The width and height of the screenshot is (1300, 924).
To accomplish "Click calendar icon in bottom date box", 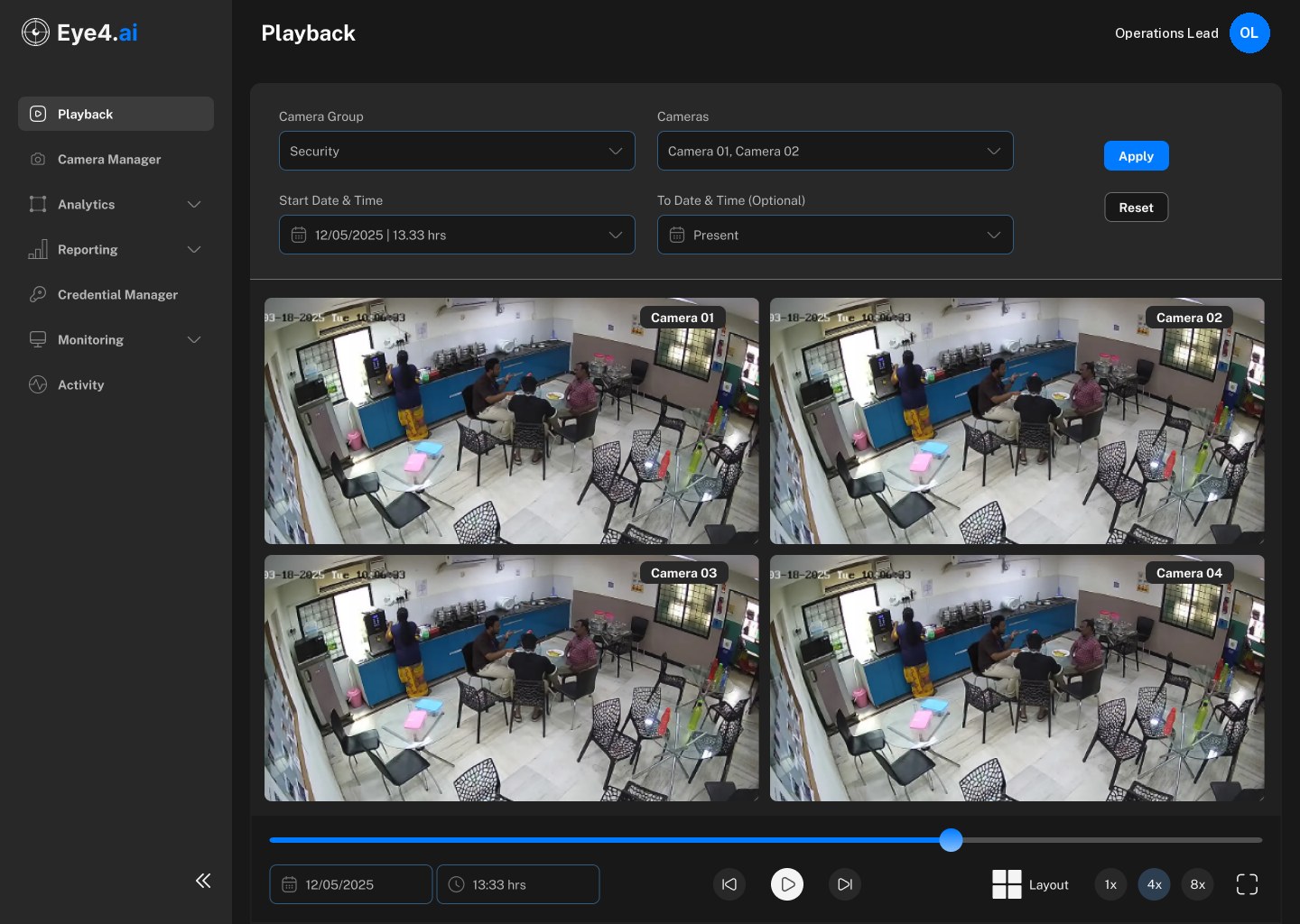I will click(x=289, y=884).
